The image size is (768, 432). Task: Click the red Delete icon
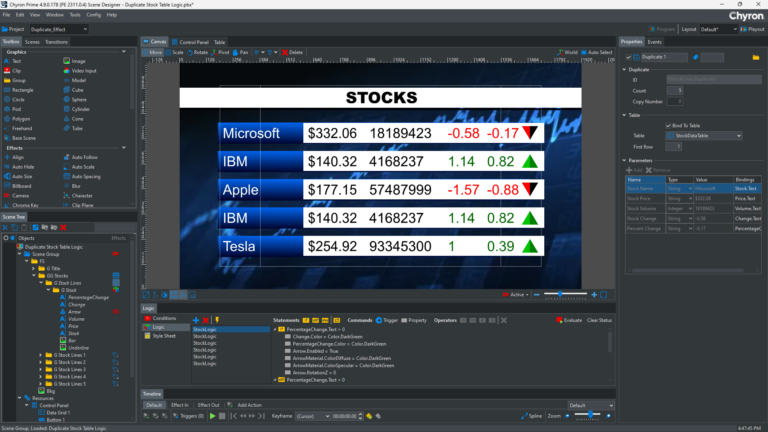[x=291, y=51]
